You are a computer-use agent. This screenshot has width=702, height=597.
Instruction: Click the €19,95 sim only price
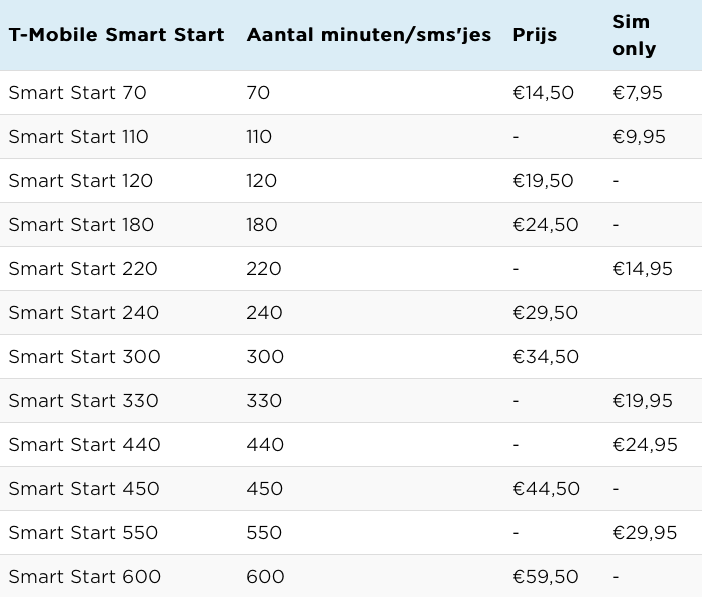point(642,401)
